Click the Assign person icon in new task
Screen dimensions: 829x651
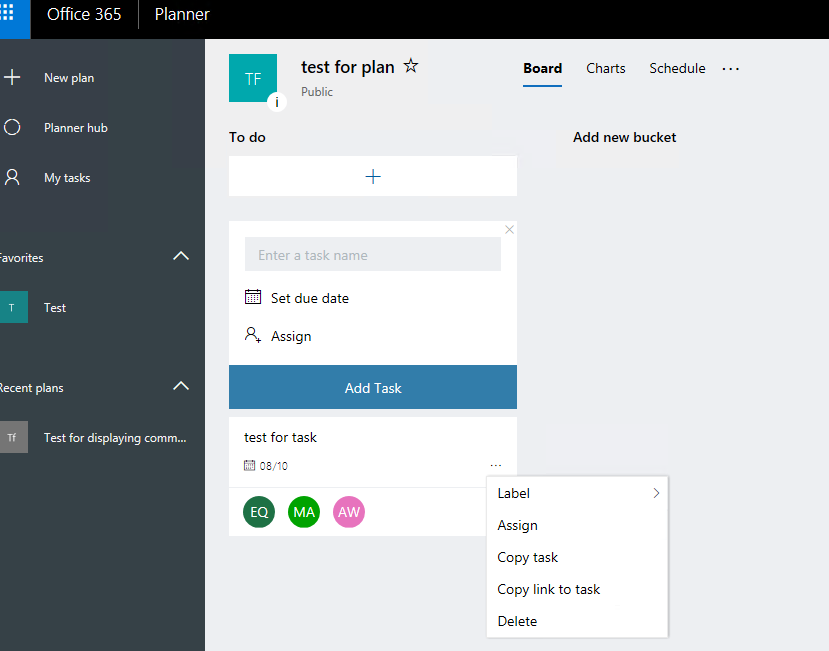pyautogui.click(x=253, y=335)
